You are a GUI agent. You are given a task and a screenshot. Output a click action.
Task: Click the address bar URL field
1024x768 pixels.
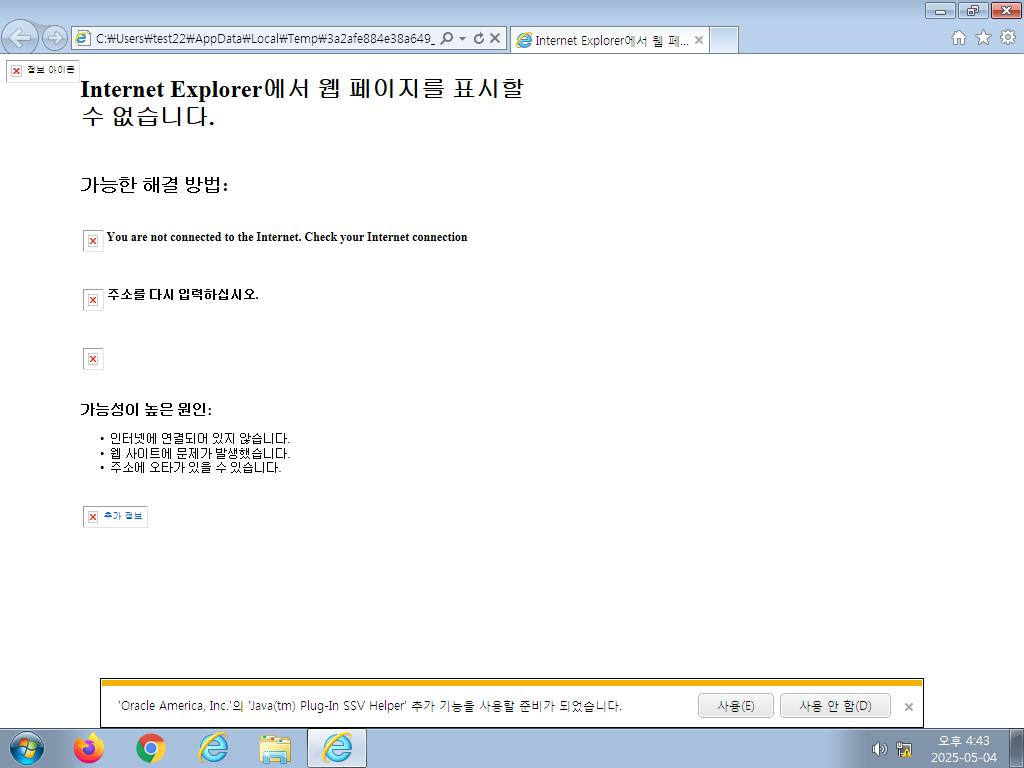(x=264, y=39)
